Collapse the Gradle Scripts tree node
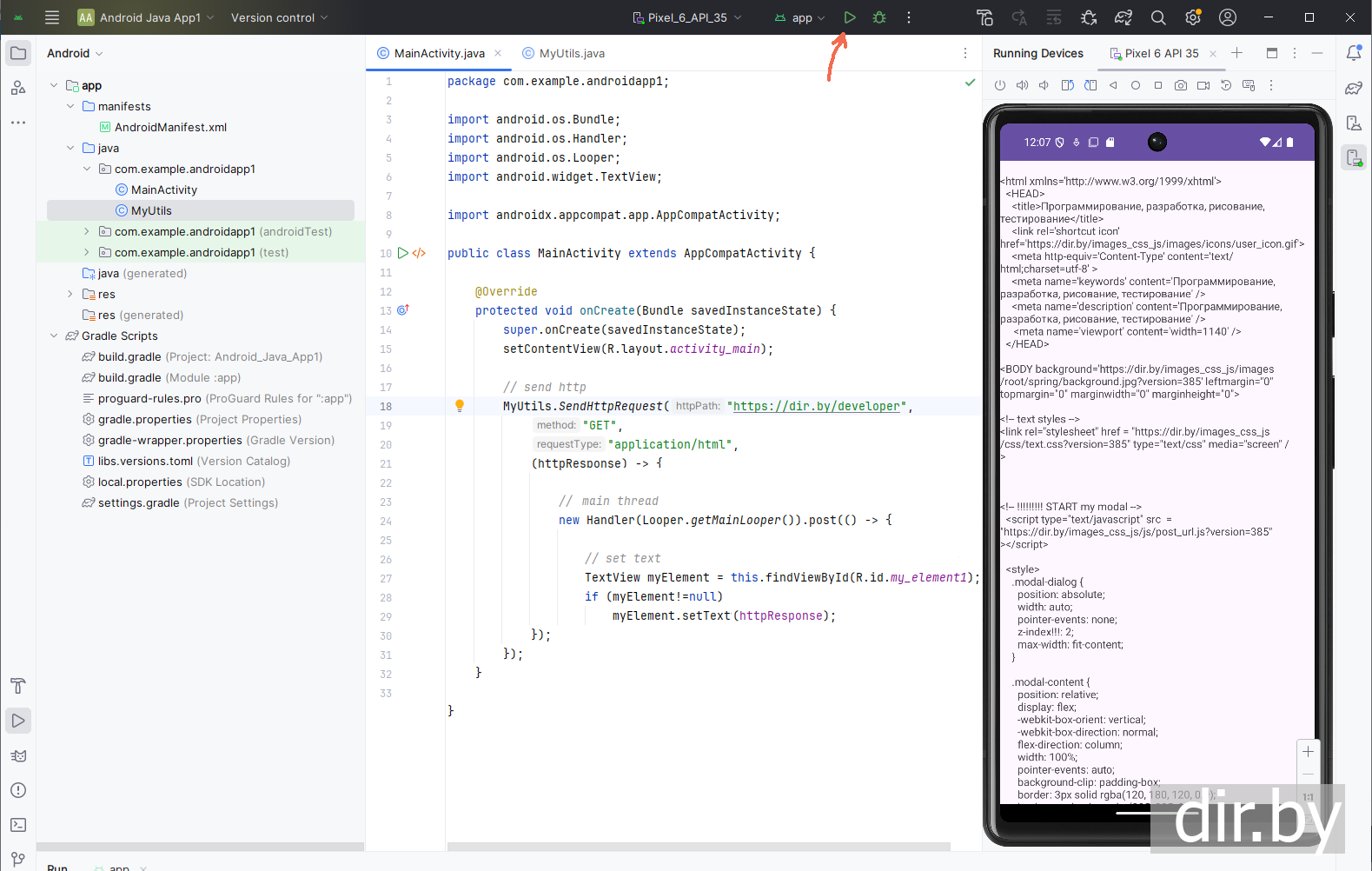Image resolution: width=1372 pixels, height=871 pixels. point(54,336)
